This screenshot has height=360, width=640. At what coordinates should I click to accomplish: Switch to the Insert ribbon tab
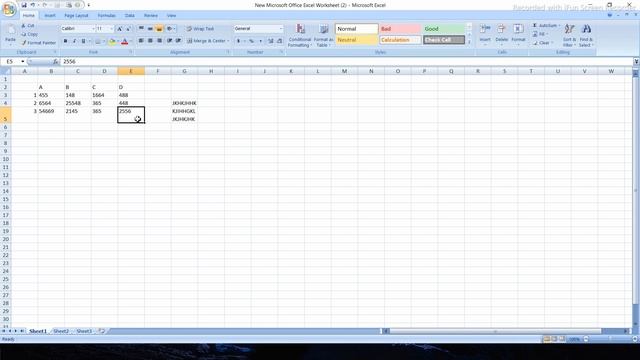tap(50, 16)
